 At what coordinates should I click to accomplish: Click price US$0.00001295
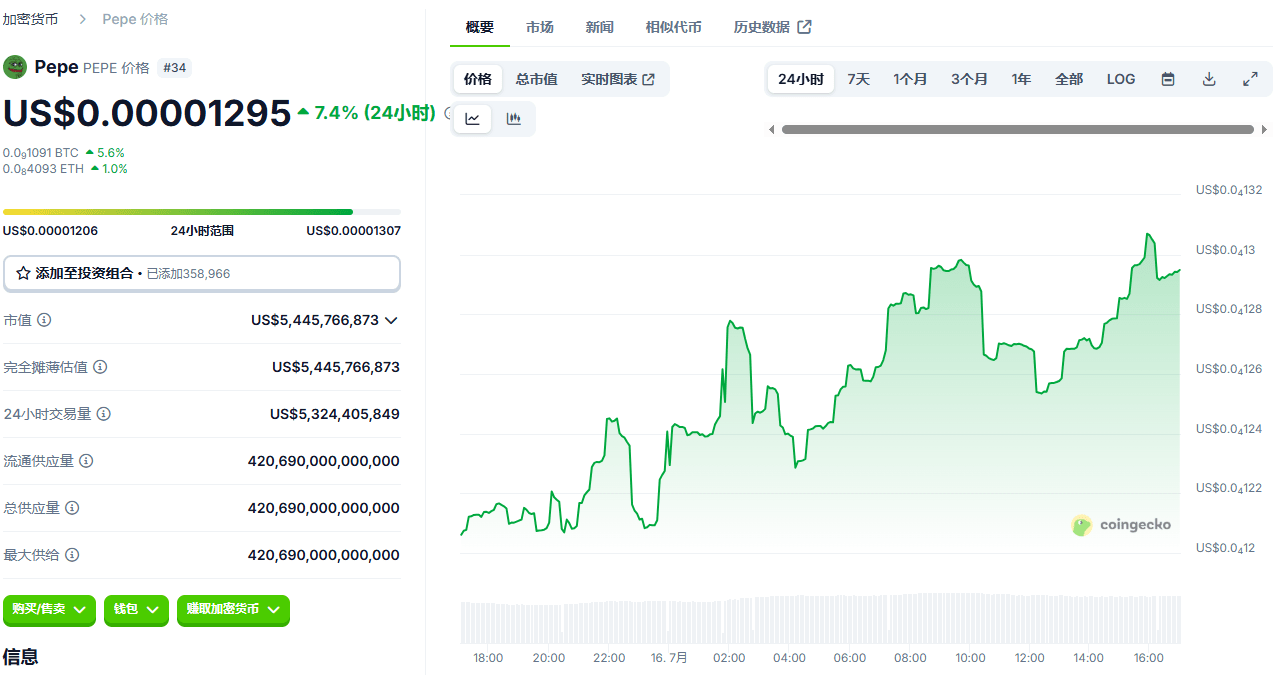pyautogui.click(x=147, y=113)
